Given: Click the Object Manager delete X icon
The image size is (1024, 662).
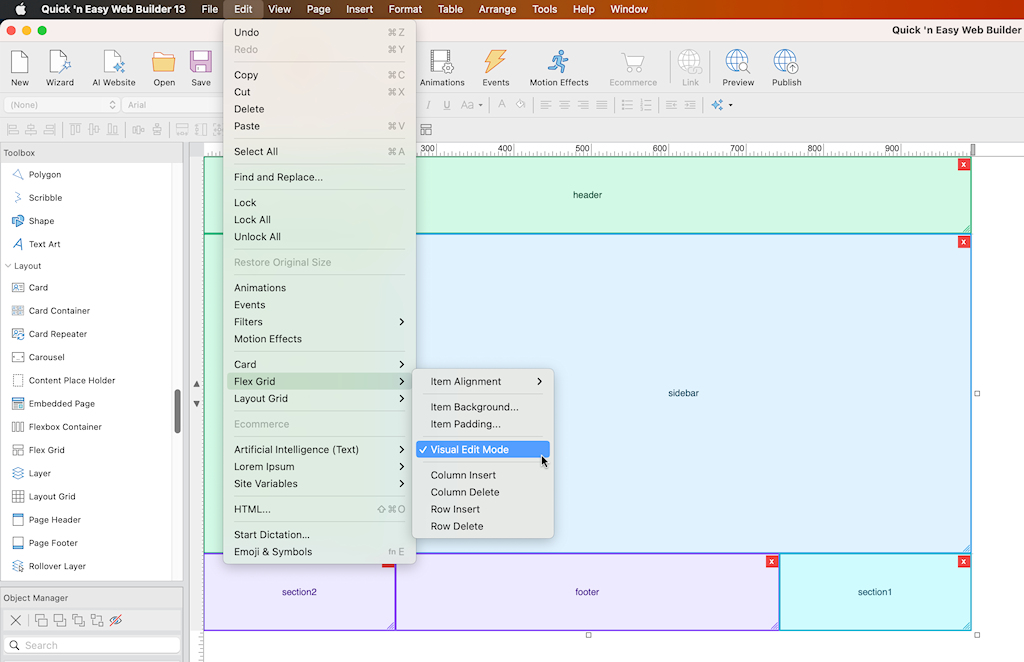Looking at the screenshot, I should coord(16,620).
